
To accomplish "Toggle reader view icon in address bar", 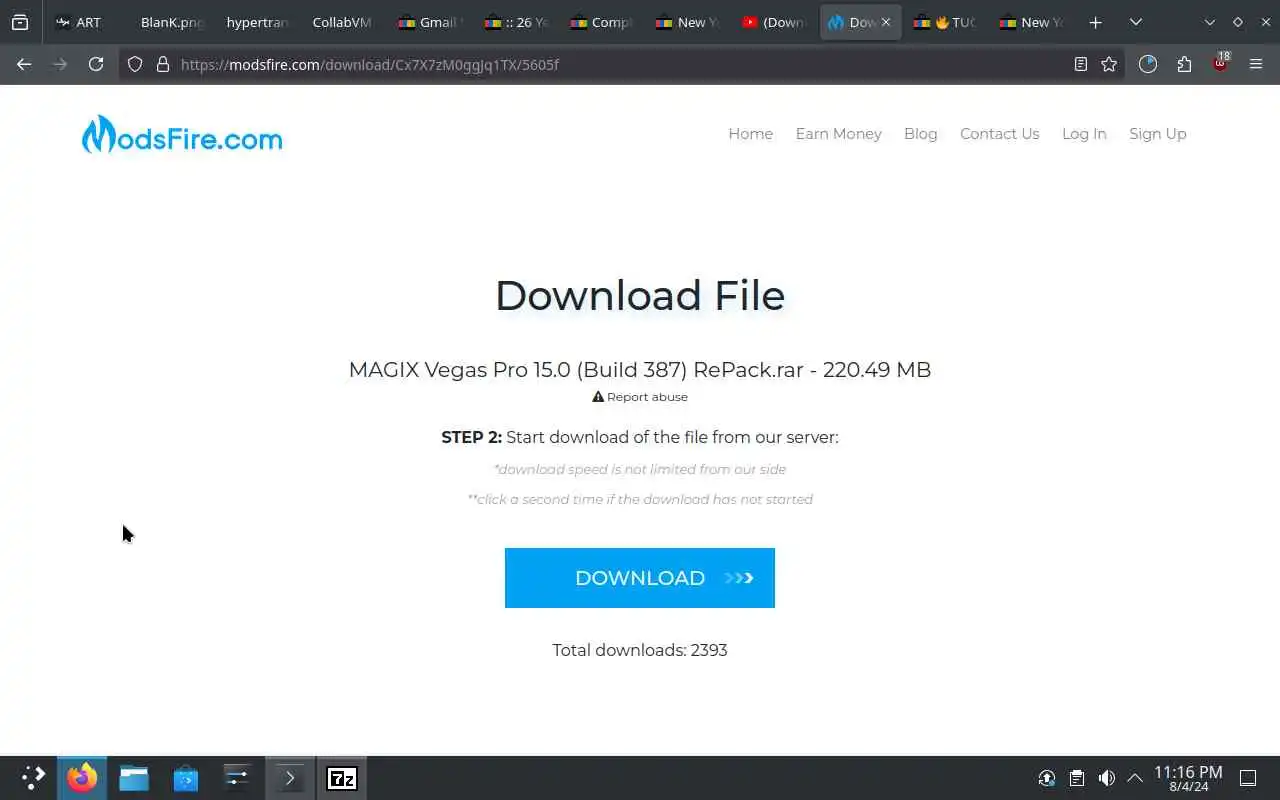I will click(1080, 64).
